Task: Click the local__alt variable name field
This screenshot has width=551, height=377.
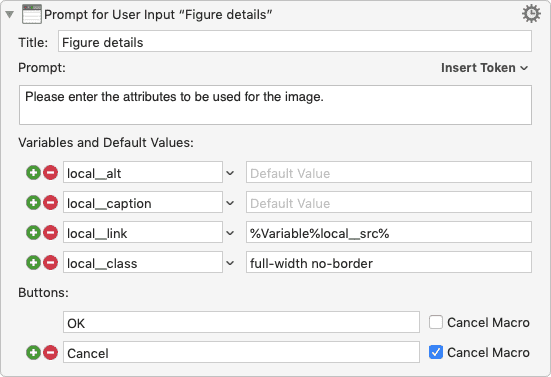Action: click(143, 172)
